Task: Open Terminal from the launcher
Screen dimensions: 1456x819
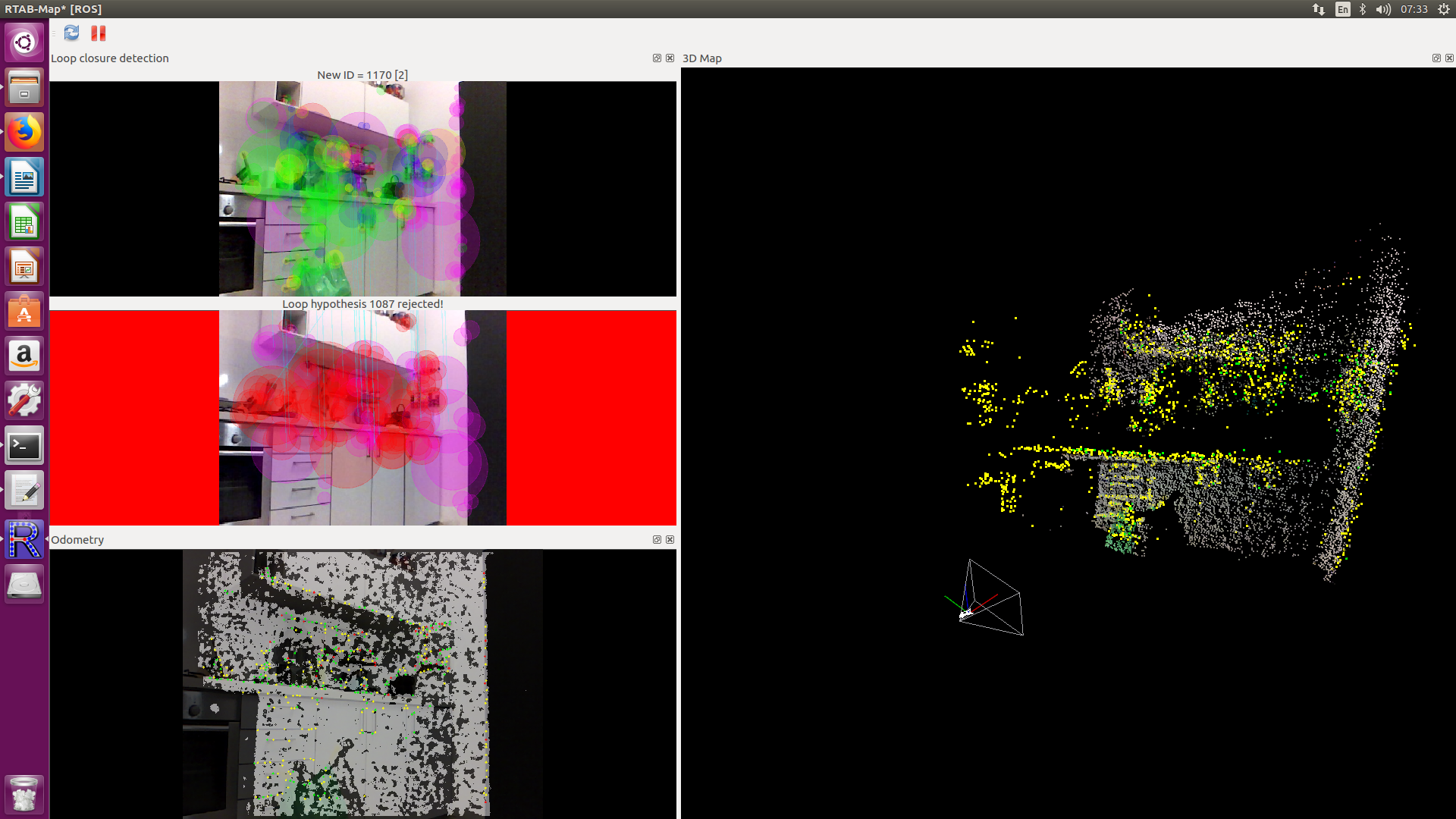Action: pos(24,446)
